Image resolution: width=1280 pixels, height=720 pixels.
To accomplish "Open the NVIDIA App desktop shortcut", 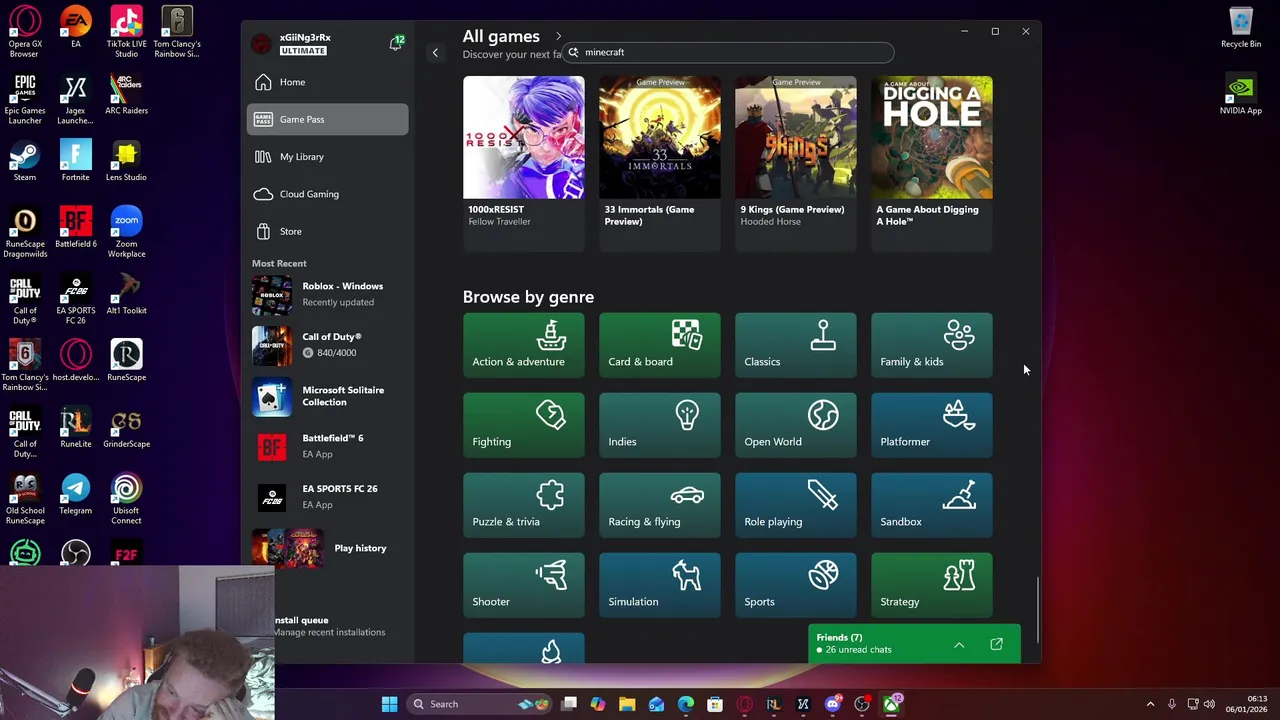I will pyautogui.click(x=1241, y=95).
